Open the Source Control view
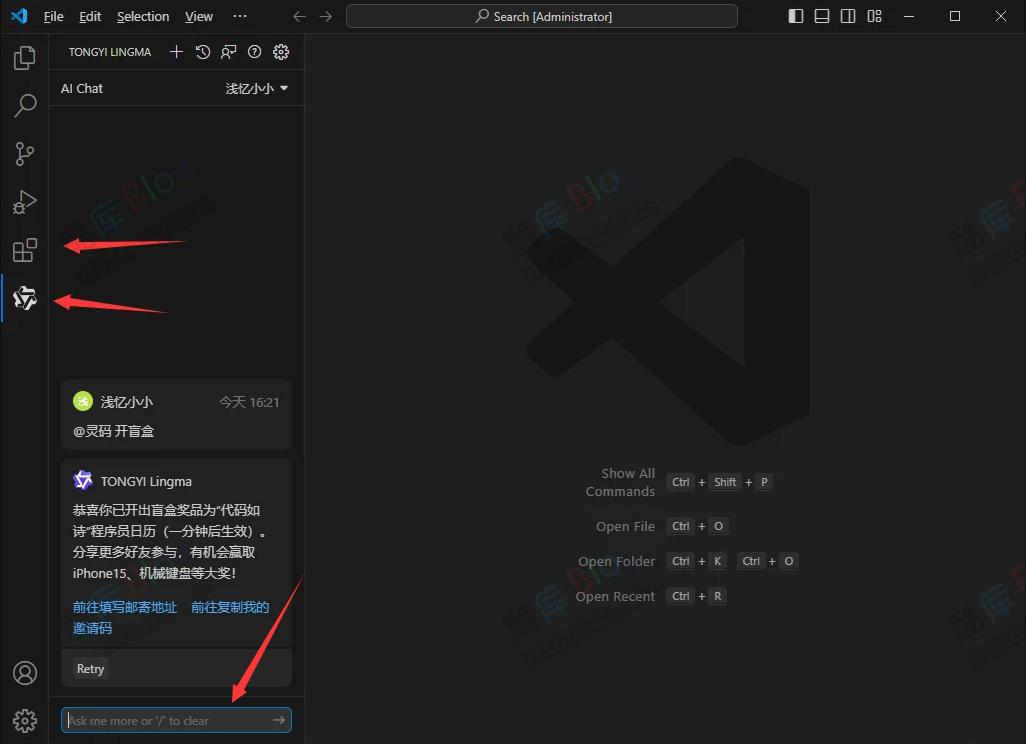The height and width of the screenshot is (744, 1026). [x=25, y=154]
